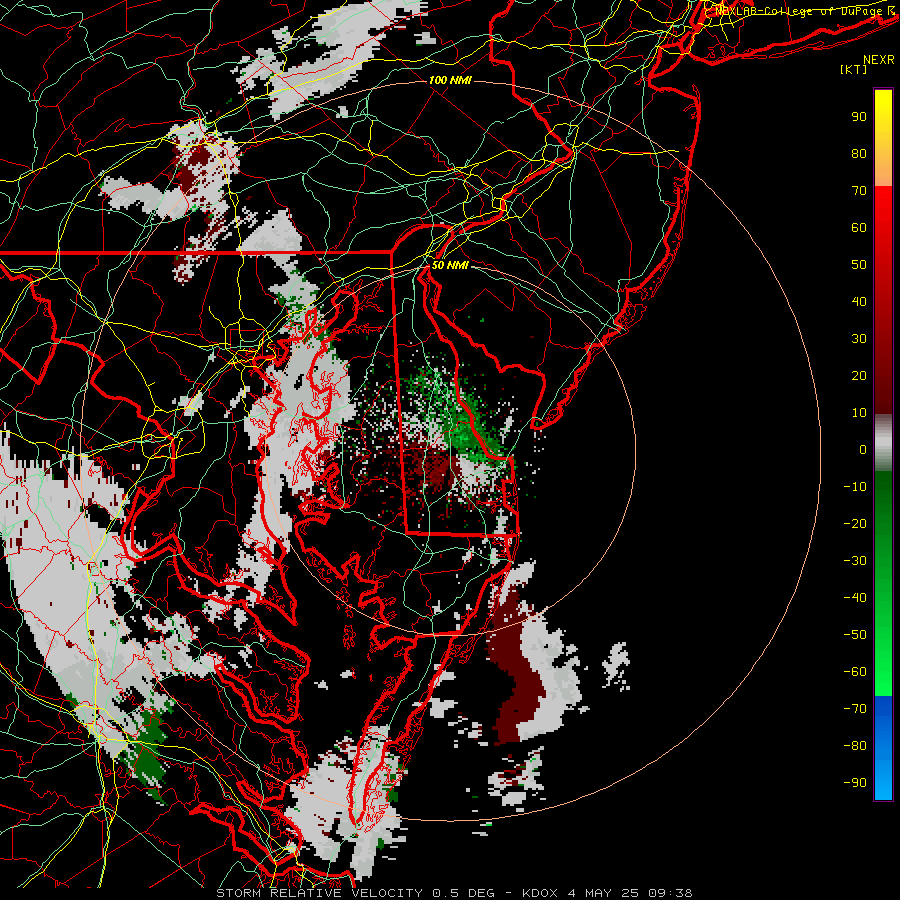The width and height of the screenshot is (900, 900).
Task: Click the positive 50 scale label
Action: [859, 265]
